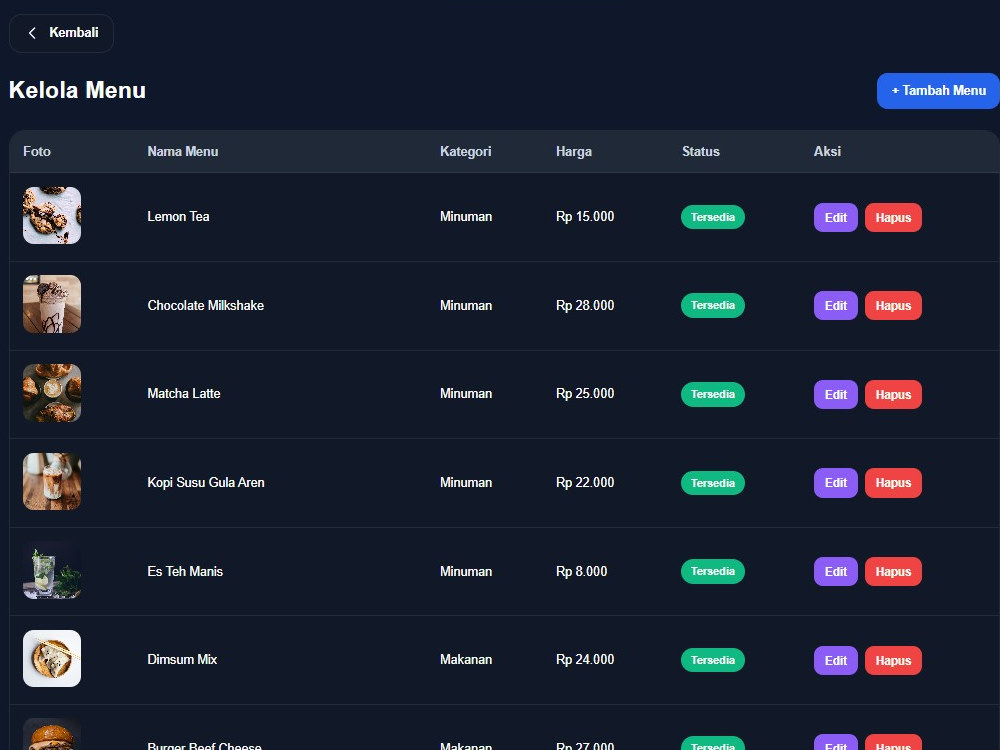Edit the Matcha Latte item
This screenshot has width=1000, height=750.
(x=835, y=394)
